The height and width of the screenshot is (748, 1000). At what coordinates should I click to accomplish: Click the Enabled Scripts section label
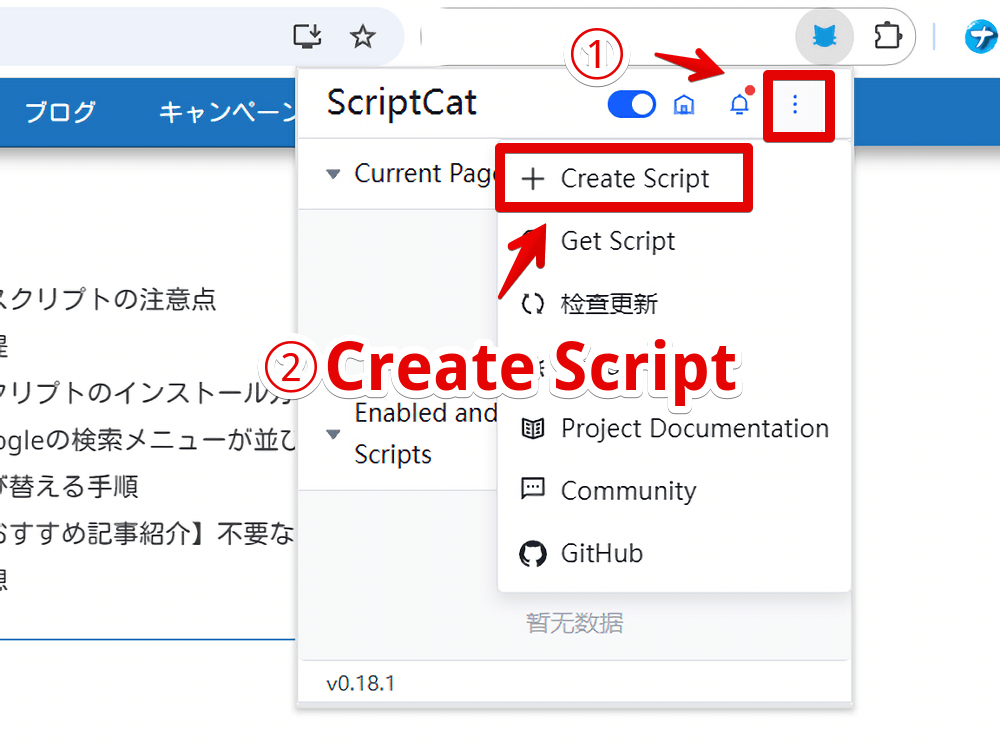tap(425, 434)
